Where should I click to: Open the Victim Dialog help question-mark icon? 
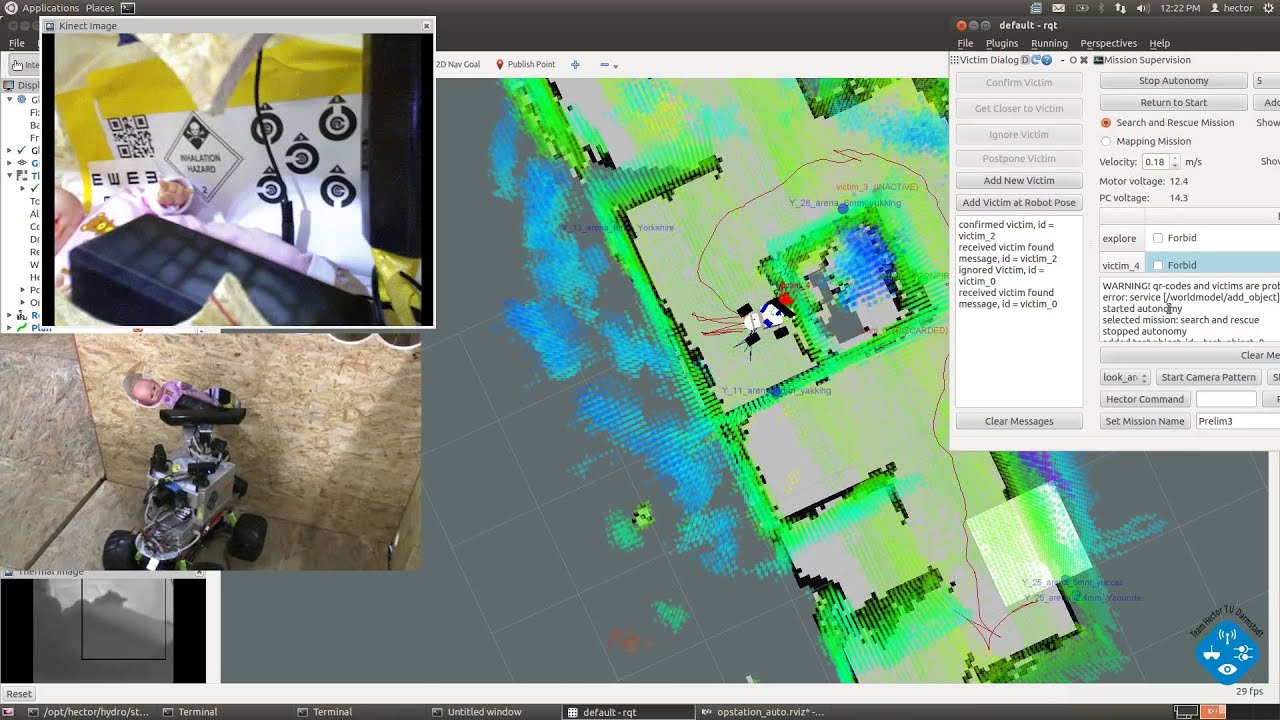pyautogui.click(x=1047, y=60)
